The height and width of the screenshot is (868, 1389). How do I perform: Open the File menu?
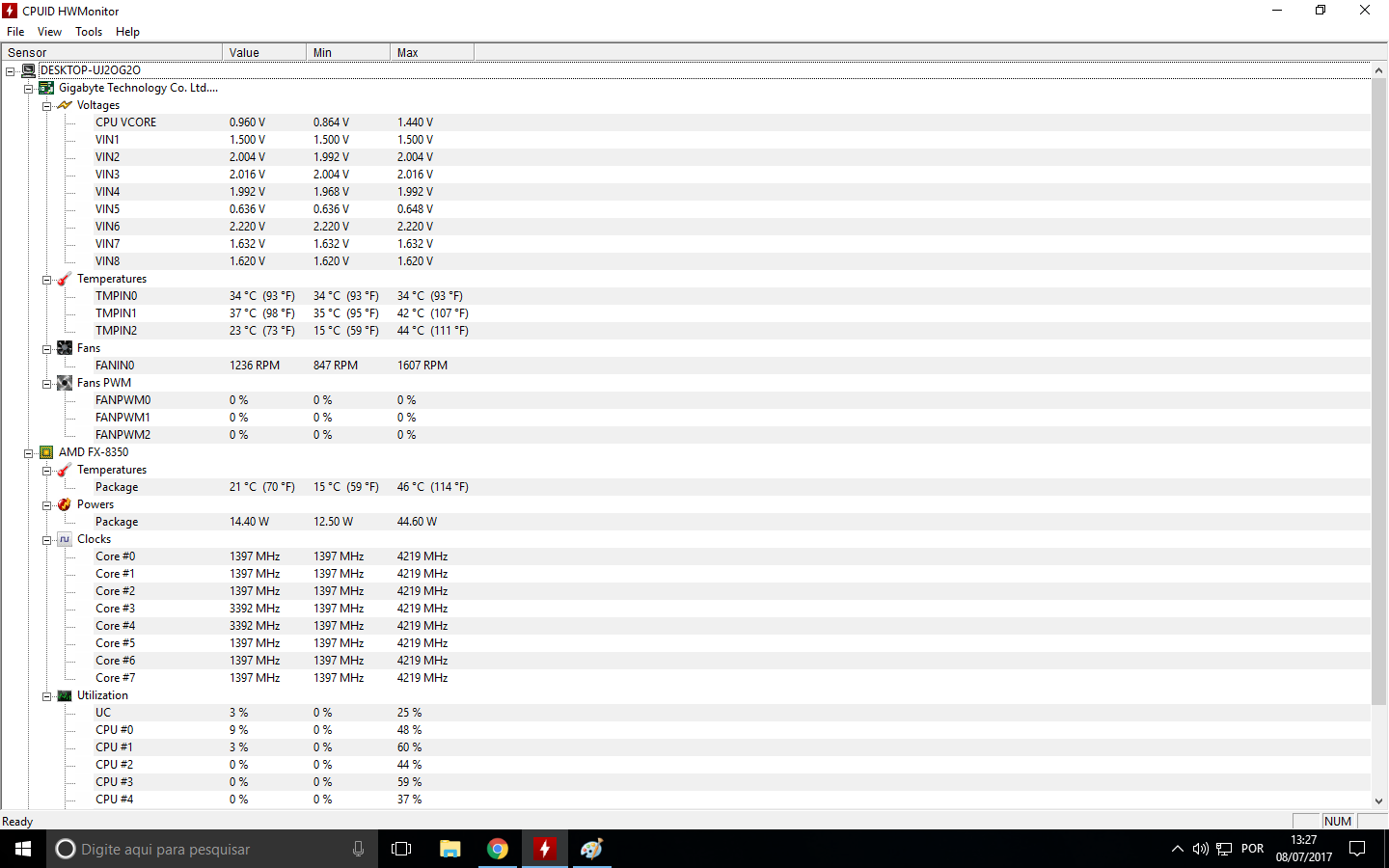click(15, 32)
